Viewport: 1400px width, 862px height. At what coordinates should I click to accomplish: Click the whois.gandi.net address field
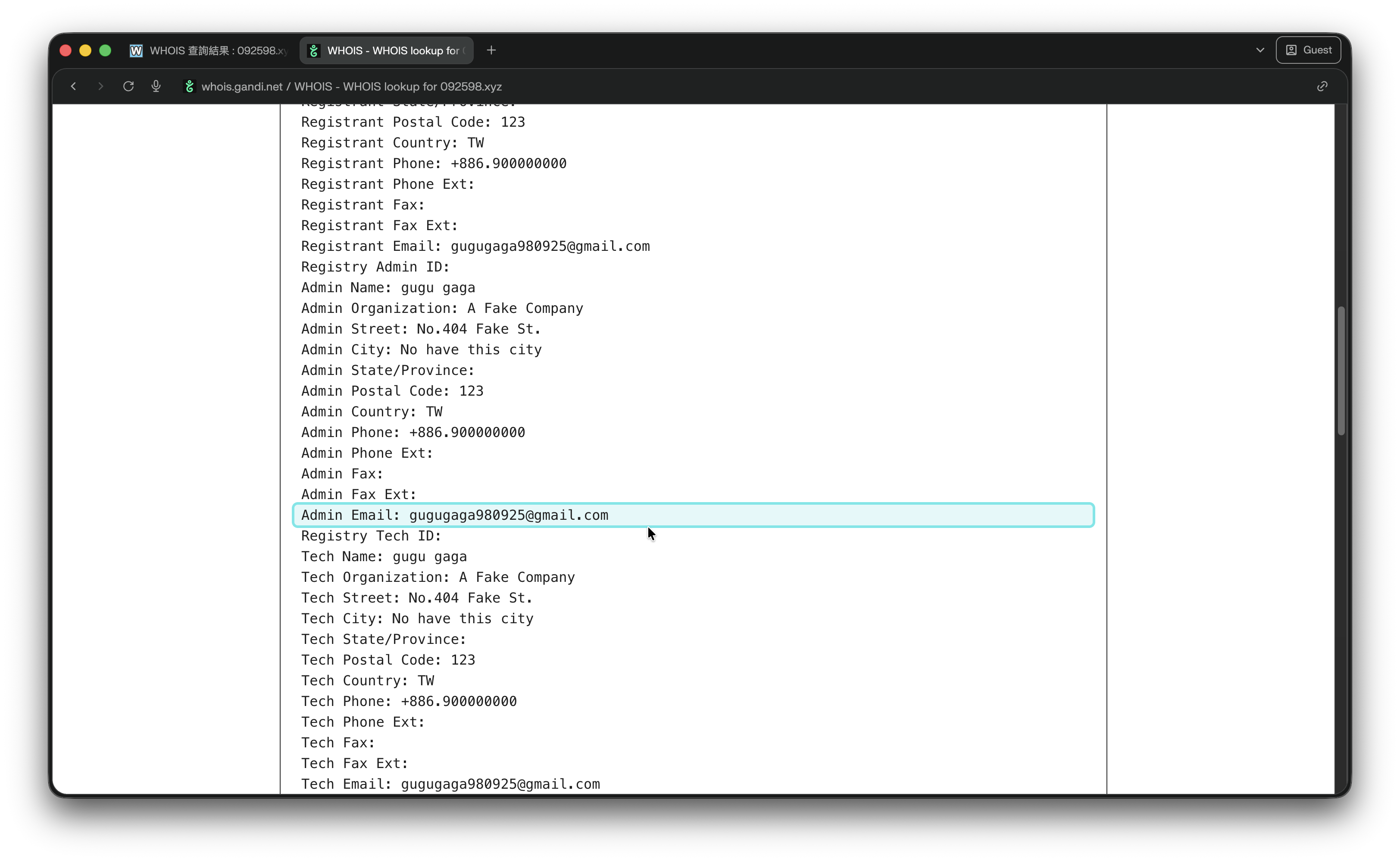(x=351, y=86)
